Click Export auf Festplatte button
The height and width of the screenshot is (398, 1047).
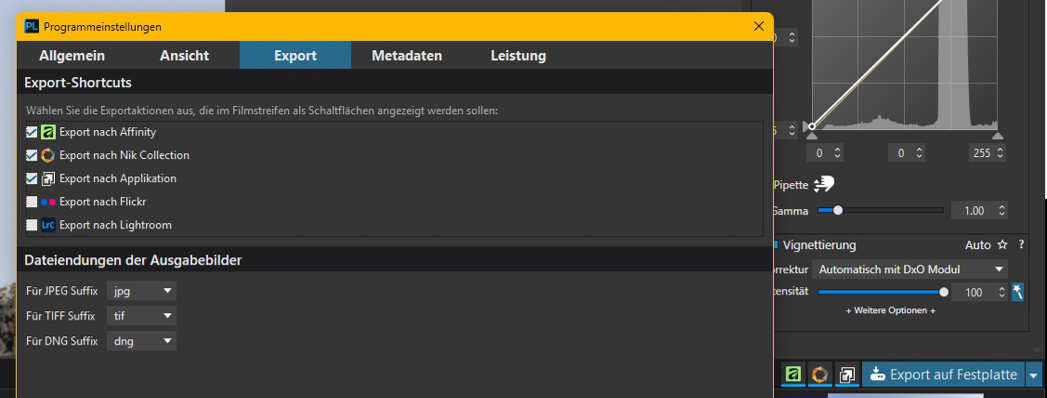(x=943, y=375)
